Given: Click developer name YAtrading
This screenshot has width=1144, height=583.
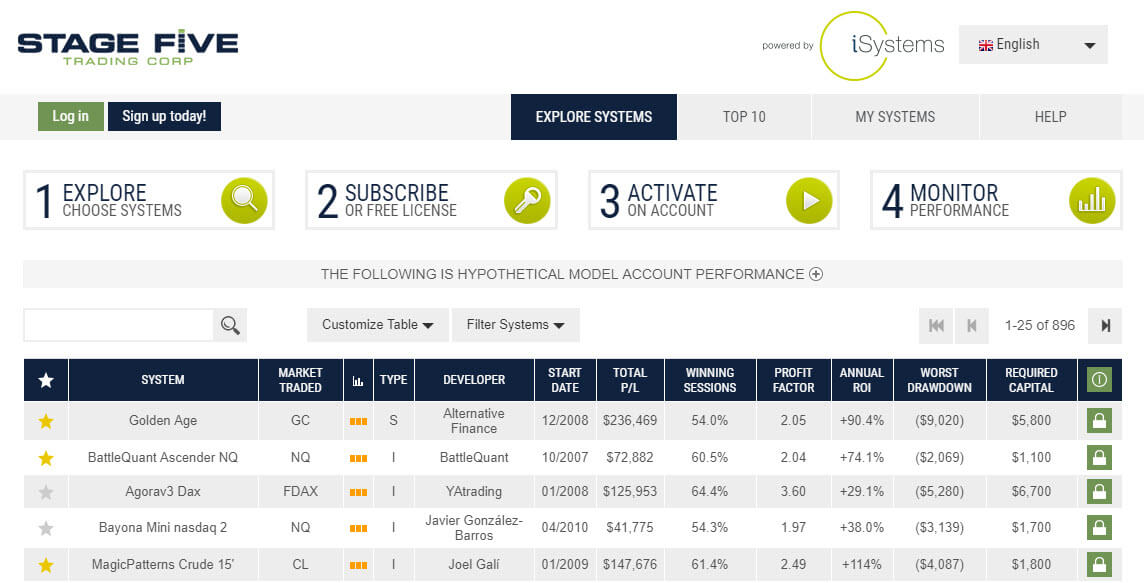Looking at the screenshot, I should pyautogui.click(x=474, y=491).
